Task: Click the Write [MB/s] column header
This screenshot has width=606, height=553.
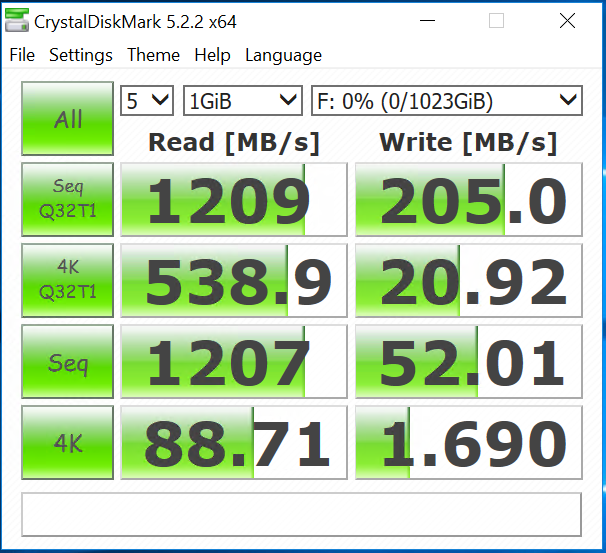Action: pos(468,143)
